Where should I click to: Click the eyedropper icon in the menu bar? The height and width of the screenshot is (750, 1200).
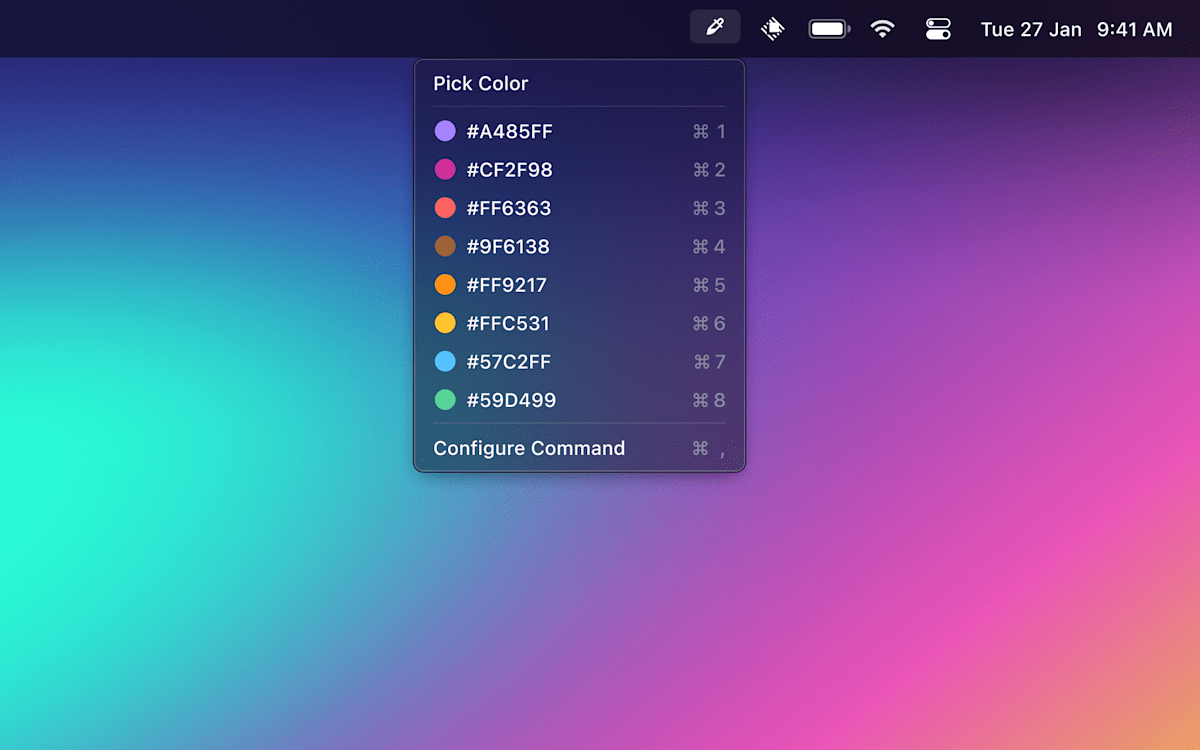(x=714, y=26)
